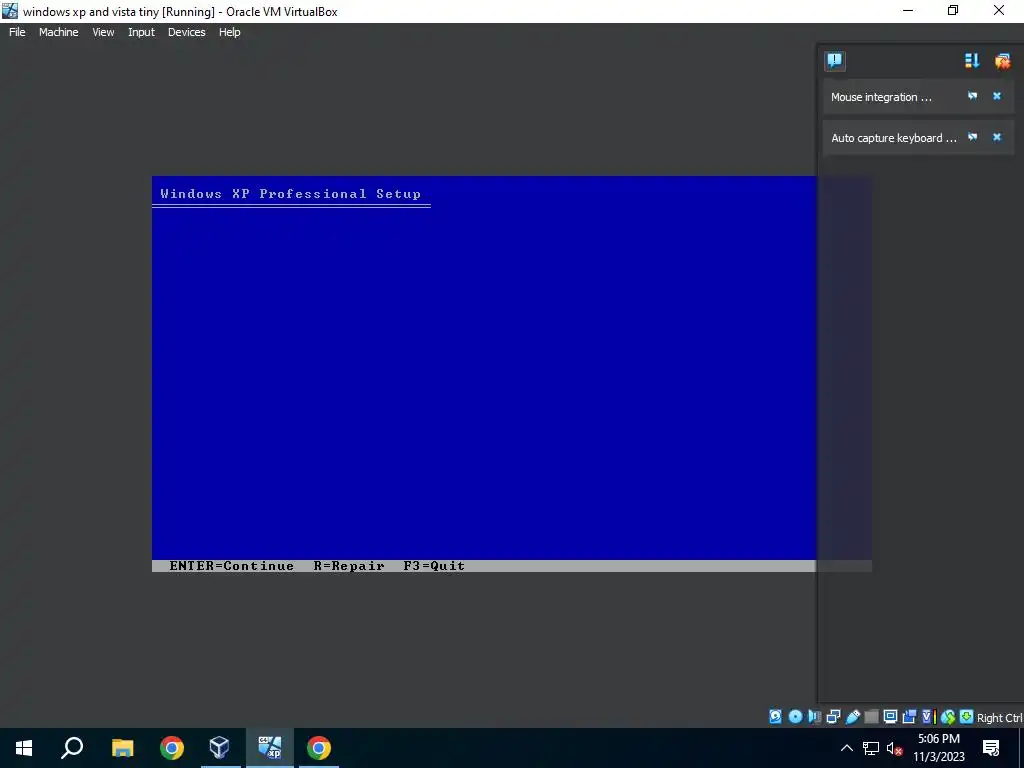Click the network adapters indicator
This screenshot has height=768, width=1024.
833,716
